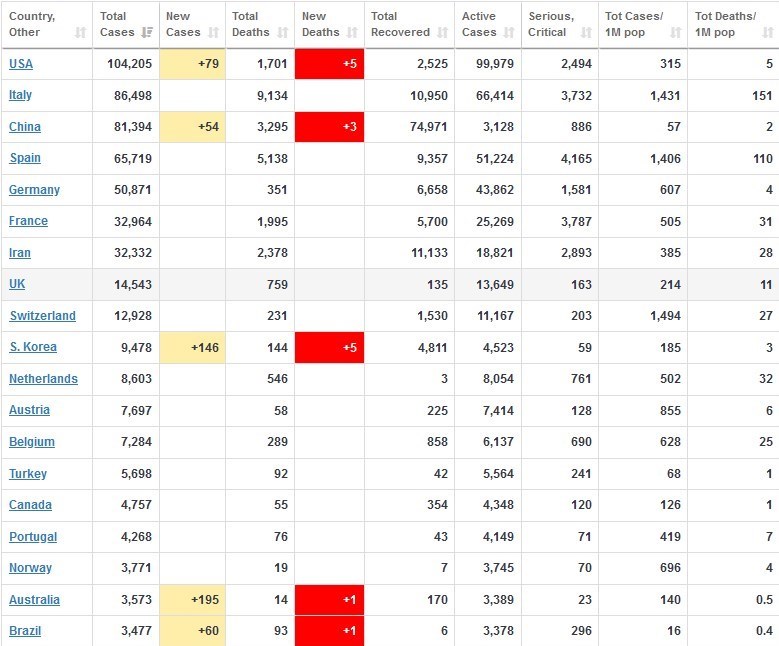Image resolution: width=779 pixels, height=646 pixels.
Task: Click the Total Recovered sort arrows icon
Action: (441, 32)
